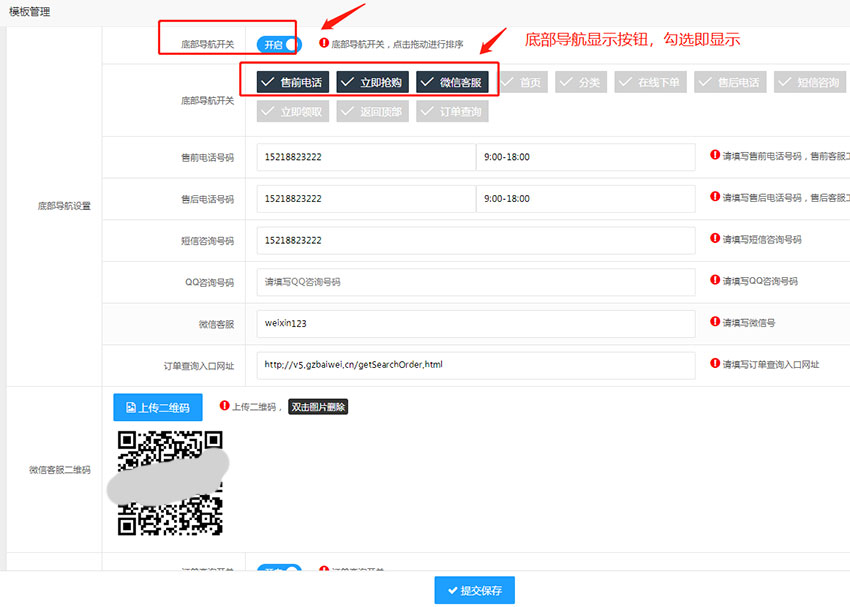
Task: Click the 底部导航设置 section label
Action: pos(64,206)
